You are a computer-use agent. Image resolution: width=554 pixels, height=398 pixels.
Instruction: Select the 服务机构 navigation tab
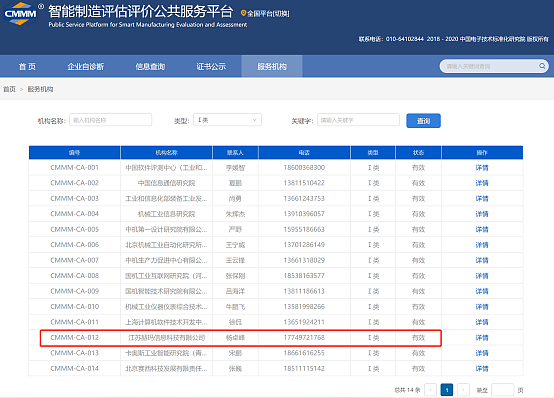coord(272,66)
